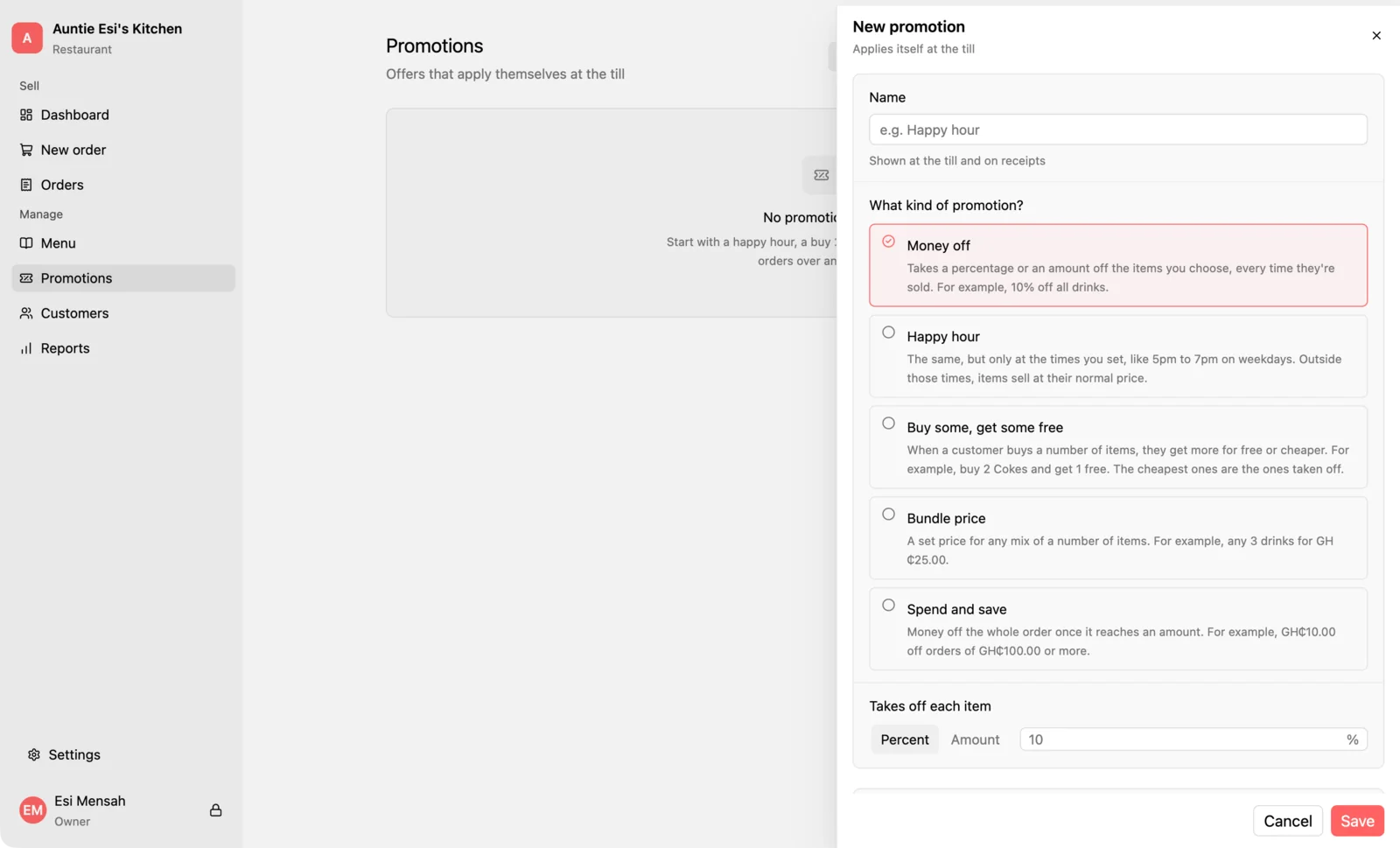1400x848 pixels.
Task: Click 'Shown at the till and on receipts' hint
Action: click(x=957, y=161)
